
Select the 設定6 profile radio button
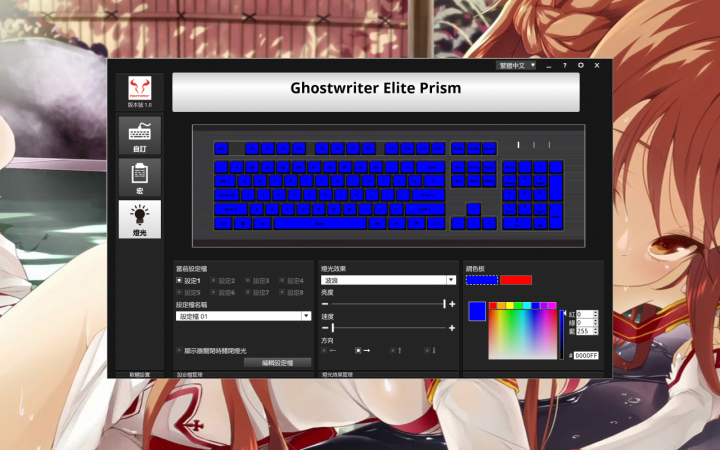213,292
